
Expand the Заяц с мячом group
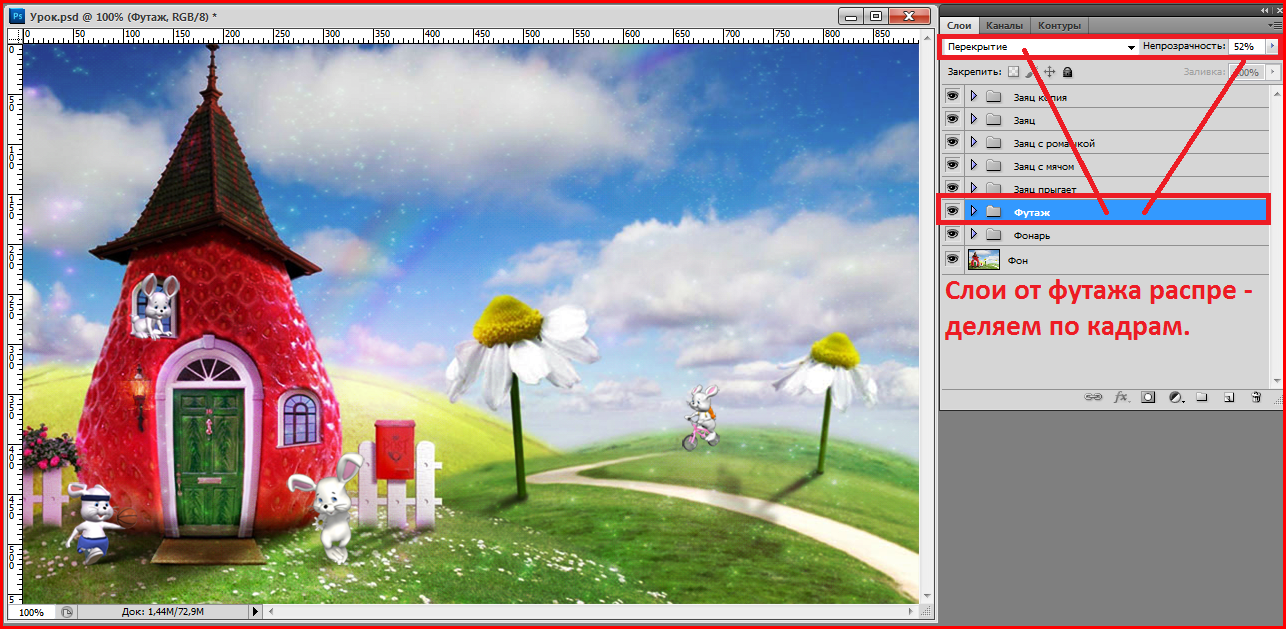pyautogui.click(x=973, y=165)
